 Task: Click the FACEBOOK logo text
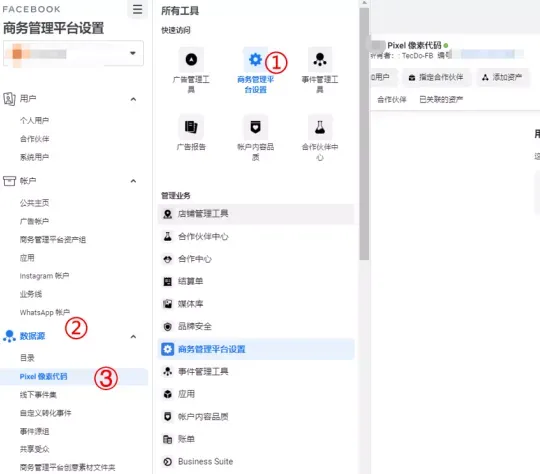[31, 9]
